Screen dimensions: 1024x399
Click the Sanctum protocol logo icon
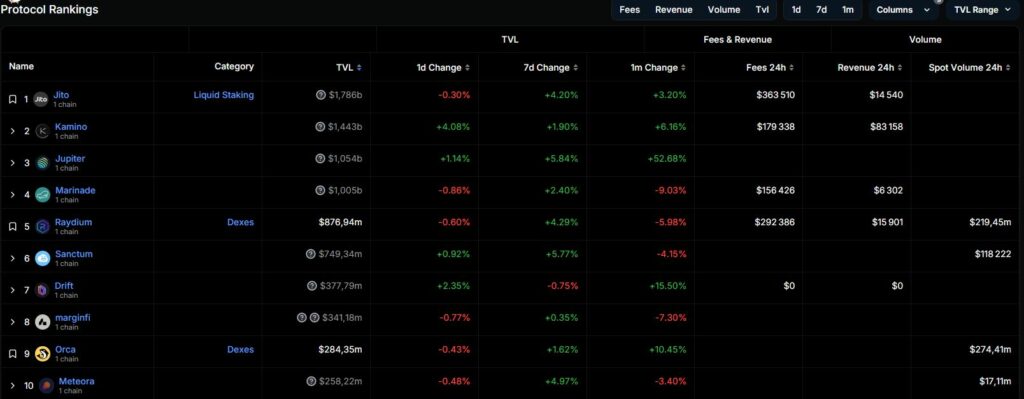click(42, 259)
